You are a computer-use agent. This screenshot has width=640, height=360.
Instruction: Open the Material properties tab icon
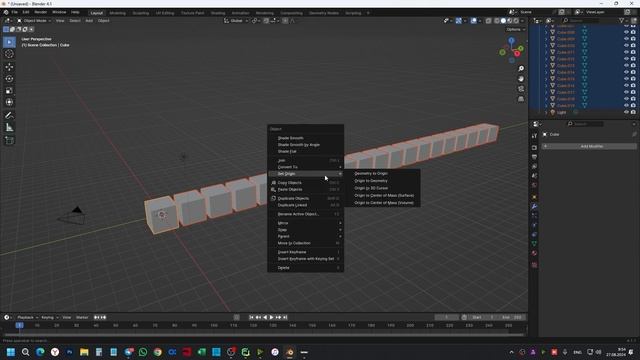click(x=534, y=253)
